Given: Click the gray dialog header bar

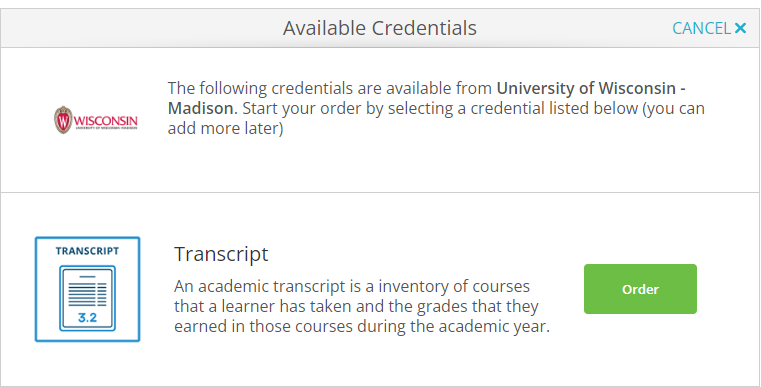Looking at the screenshot, I should click(x=380, y=28).
